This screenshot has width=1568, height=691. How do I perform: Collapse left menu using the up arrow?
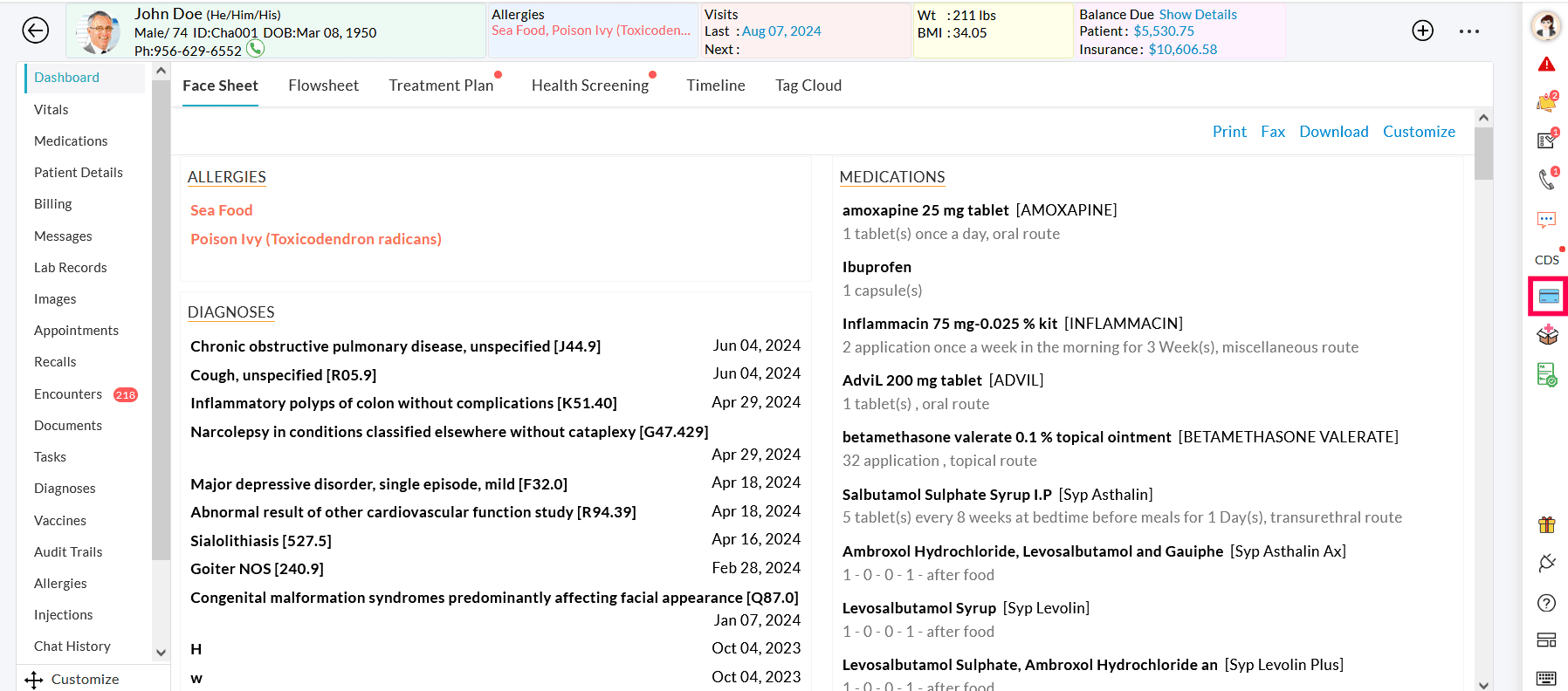click(161, 72)
